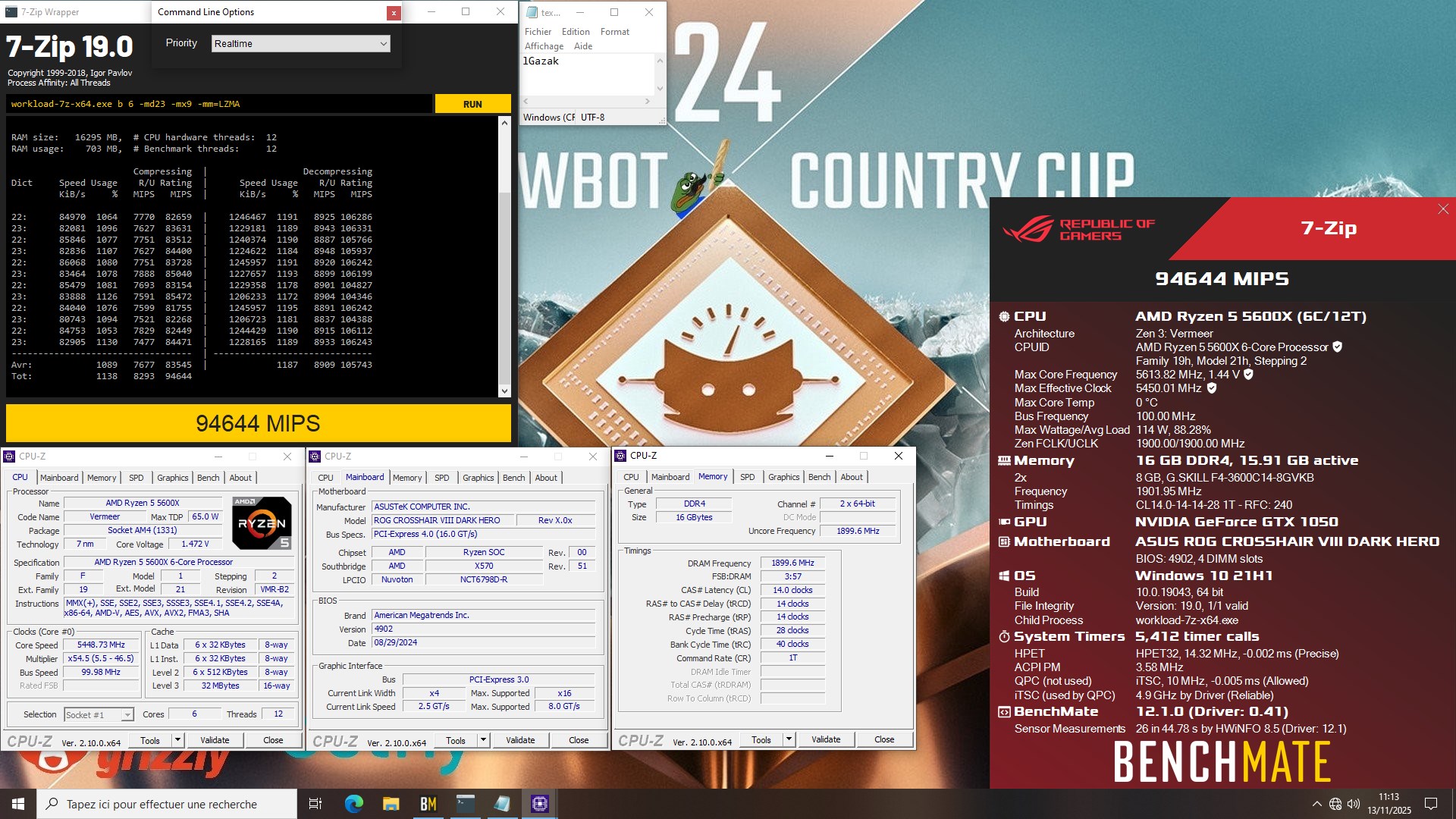Open Task View from the taskbar
The image size is (1456, 819).
tap(315, 804)
